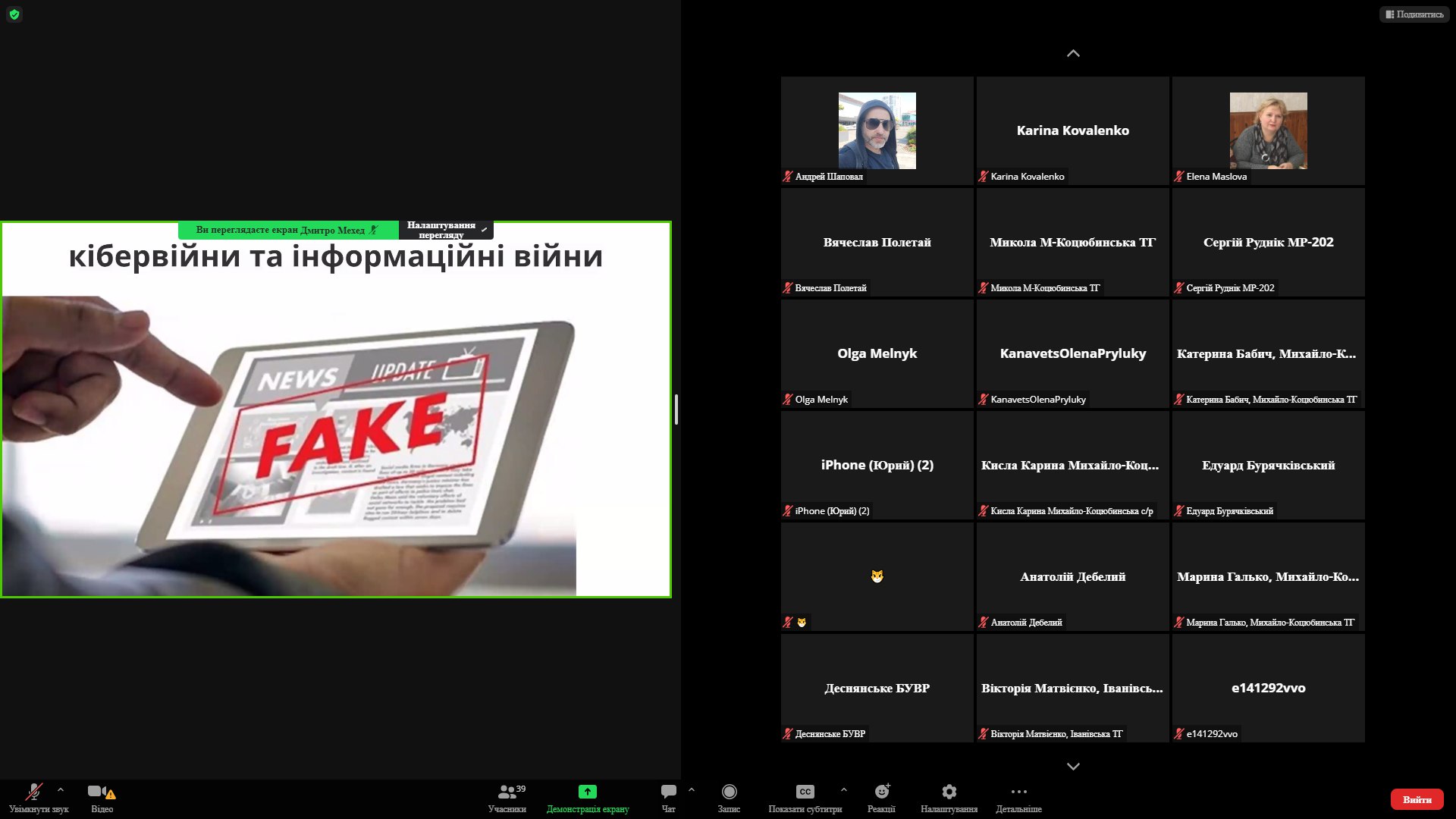
Task: Click the green encryption shield icon
Action: (x=14, y=14)
